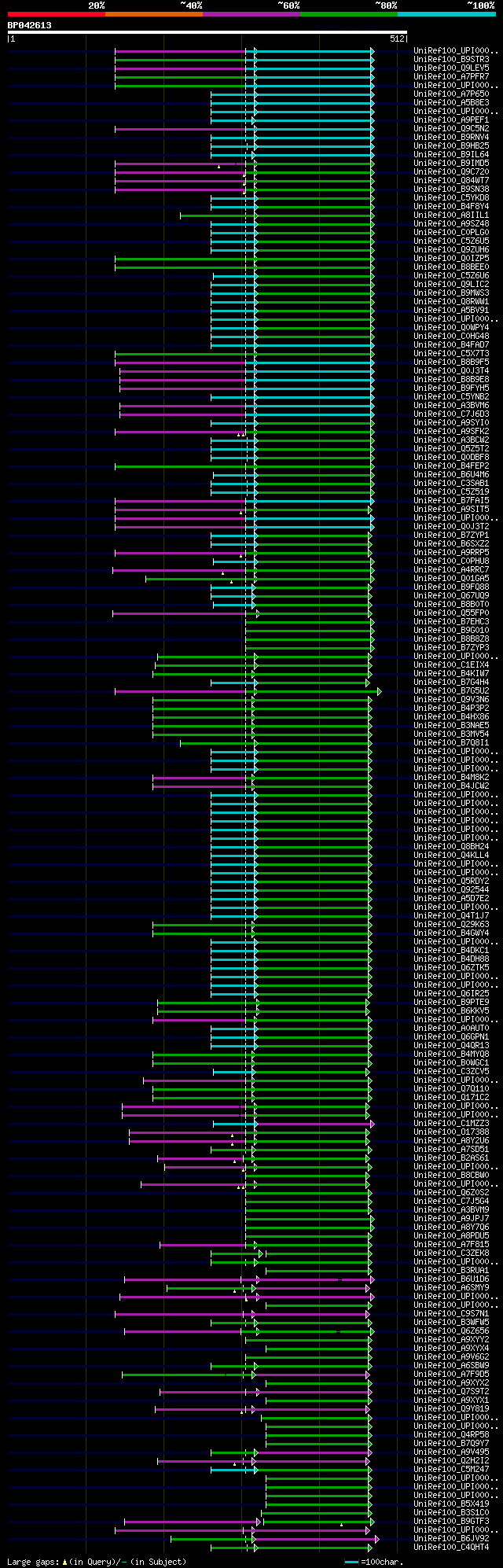Click the white query sequence bar
The image size is (503, 1568).
pos(207,32)
